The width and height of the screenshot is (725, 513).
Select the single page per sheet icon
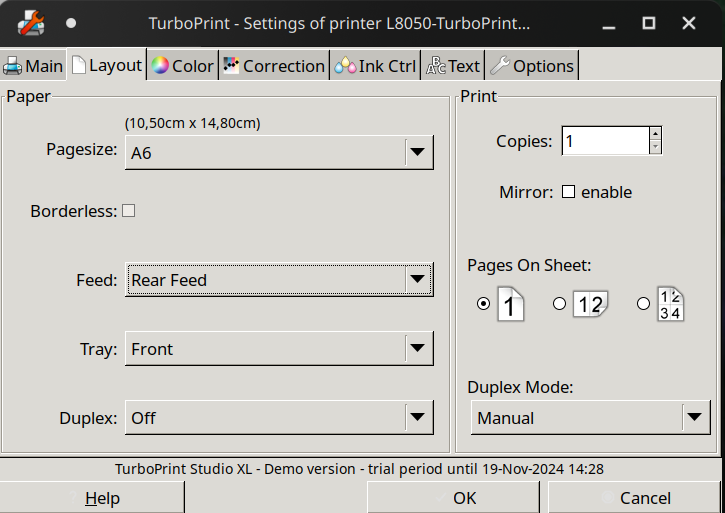coord(510,304)
